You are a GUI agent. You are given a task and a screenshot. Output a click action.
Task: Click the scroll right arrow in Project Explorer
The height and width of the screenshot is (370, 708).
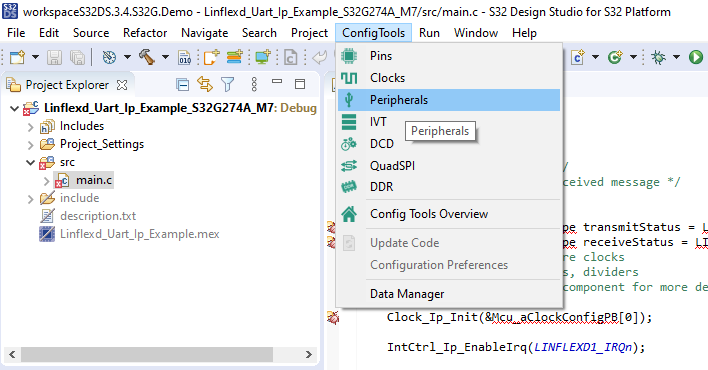coord(308,354)
